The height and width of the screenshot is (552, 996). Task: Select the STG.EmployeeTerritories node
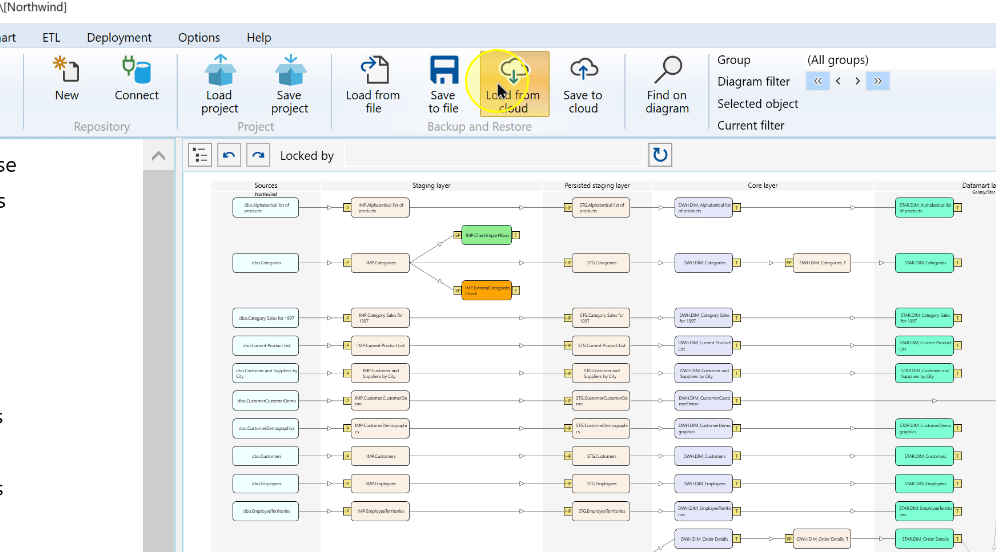[x=601, y=511]
